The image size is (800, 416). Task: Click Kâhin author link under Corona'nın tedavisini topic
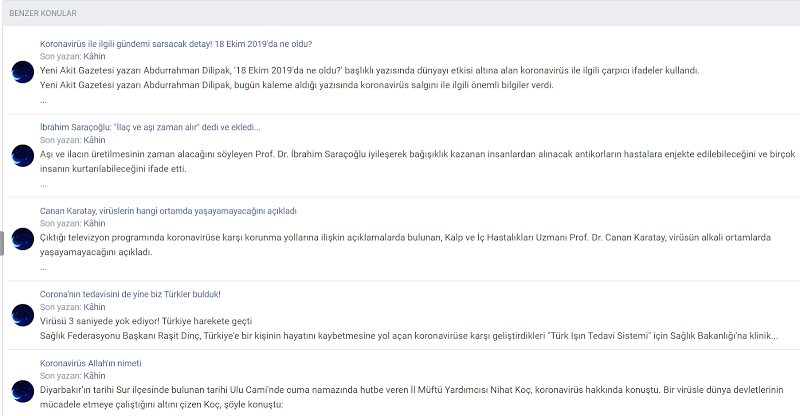point(94,307)
